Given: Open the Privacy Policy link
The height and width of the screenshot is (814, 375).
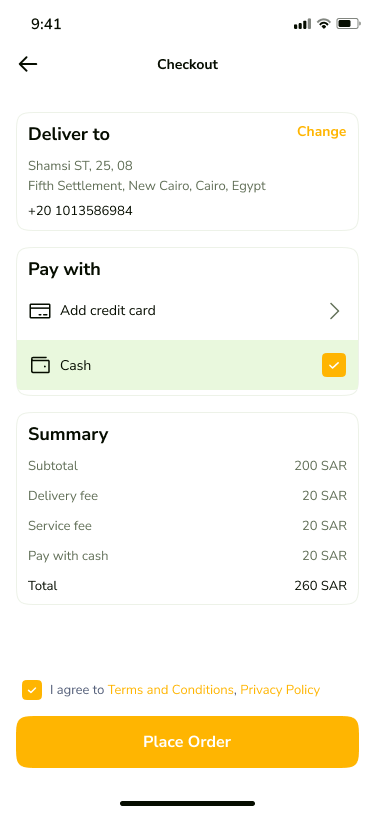Looking at the screenshot, I should click(280, 690).
